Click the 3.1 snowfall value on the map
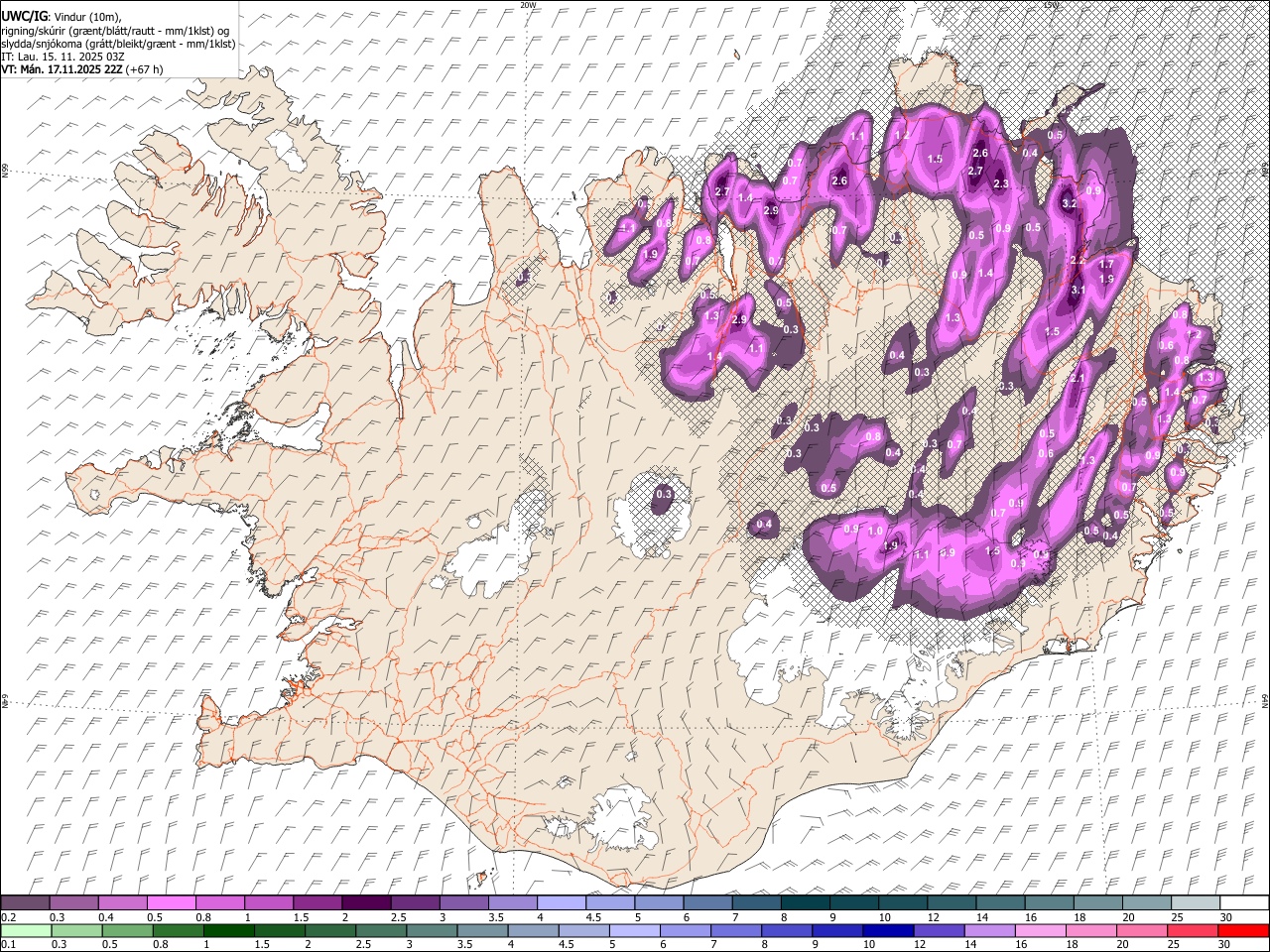Image resolution: width=1270 pixels, height=952 pixels. (x=1079, y=290)
